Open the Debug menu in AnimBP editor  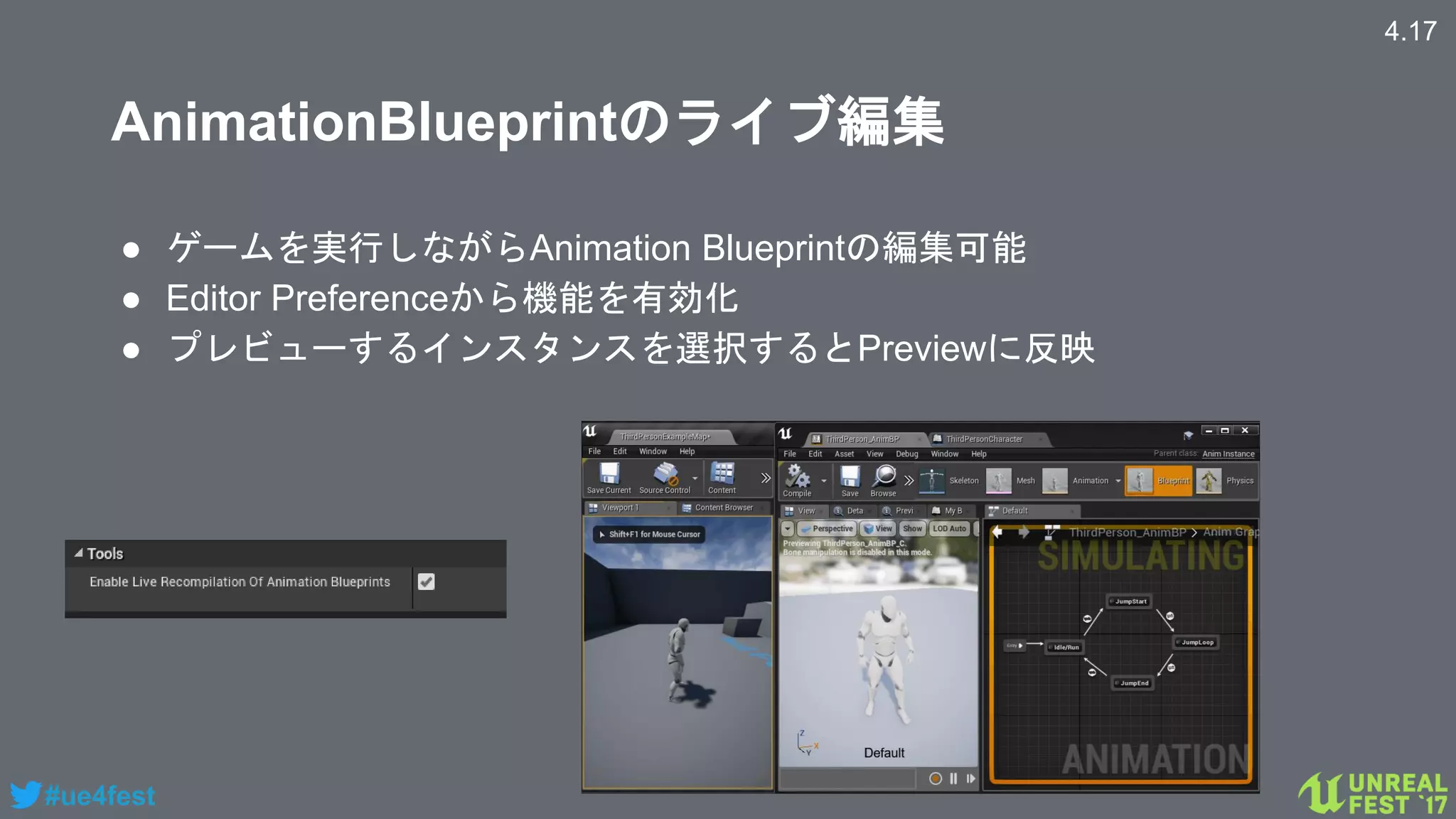[x=906, y=454]
